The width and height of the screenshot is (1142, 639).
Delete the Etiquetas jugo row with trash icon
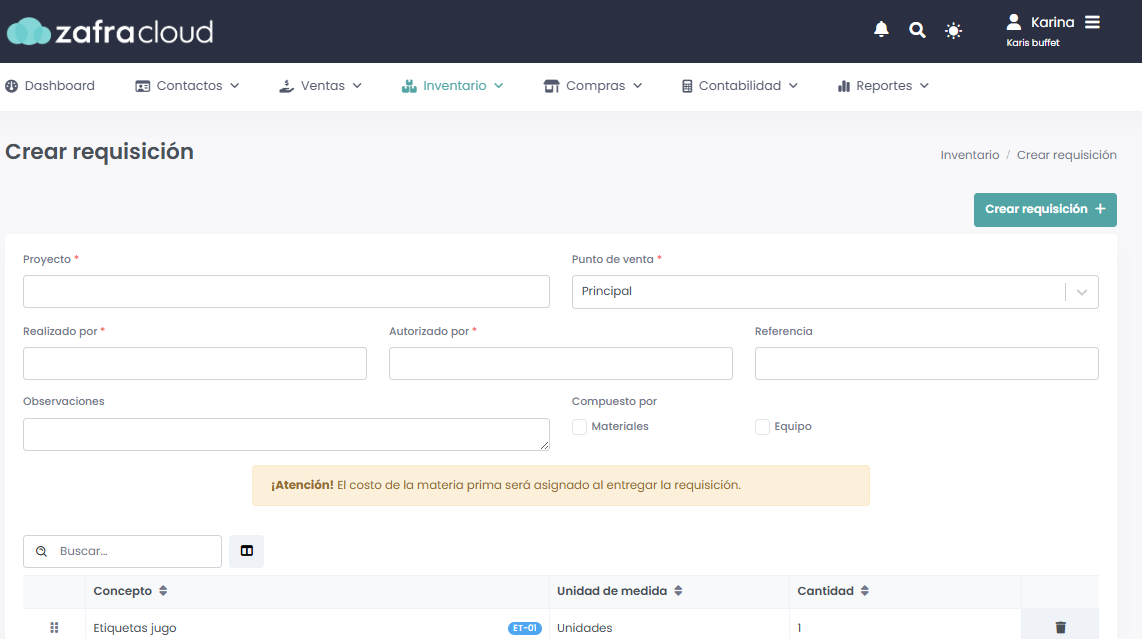coord(1060,627)
